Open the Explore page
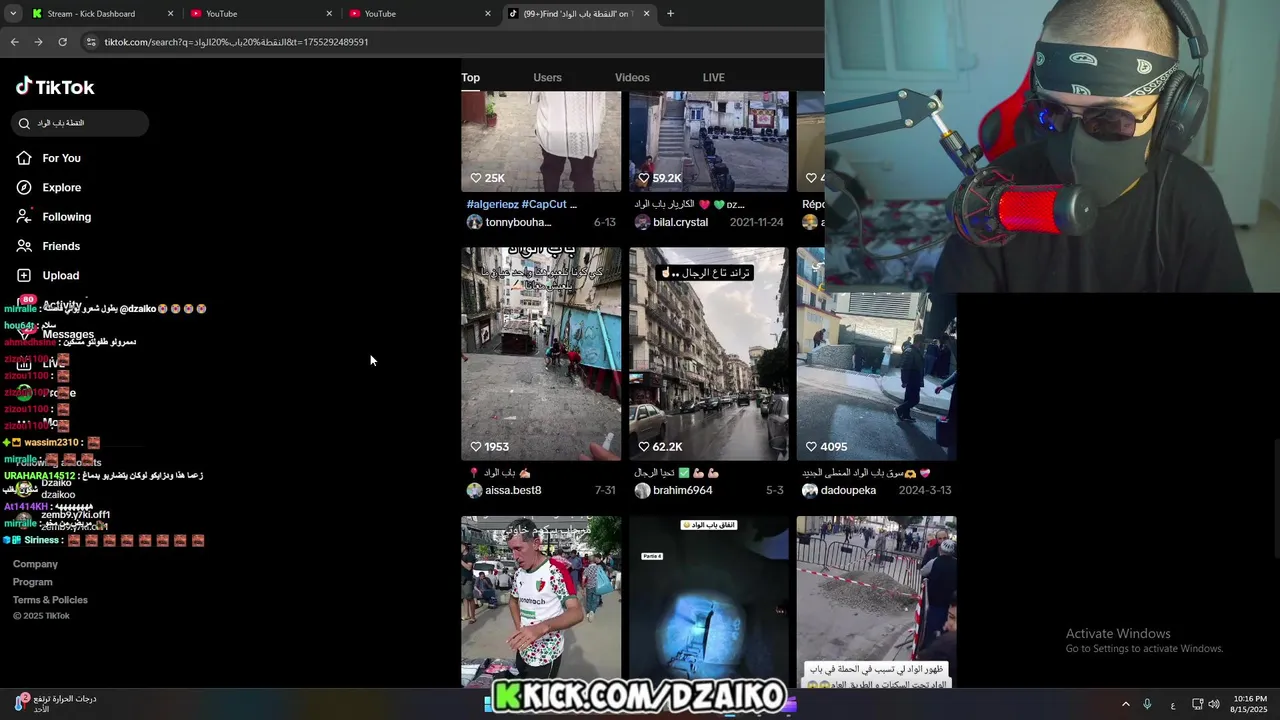The height and width of the screenshot is (720, 1280). click(x=49, y=187)
